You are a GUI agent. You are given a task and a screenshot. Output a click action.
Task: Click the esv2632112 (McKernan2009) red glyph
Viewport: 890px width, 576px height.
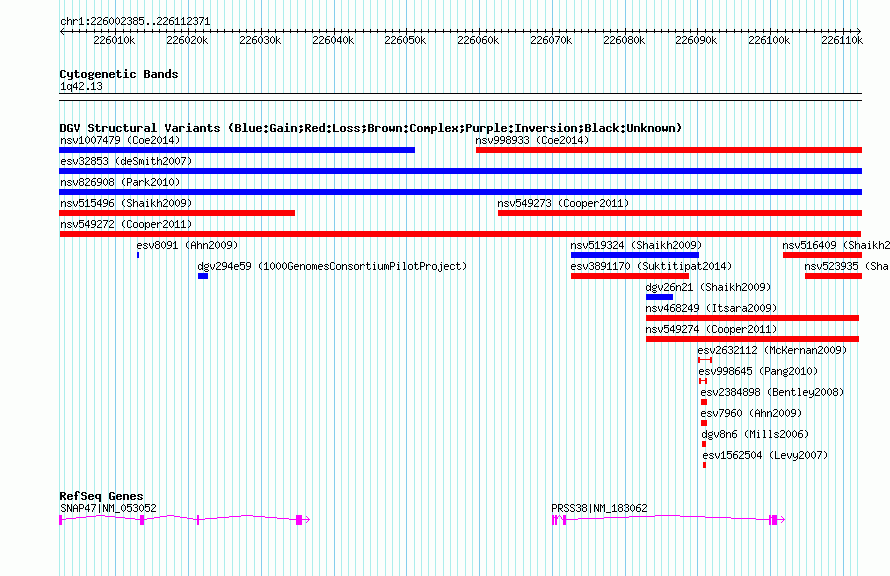click(704, 360)
